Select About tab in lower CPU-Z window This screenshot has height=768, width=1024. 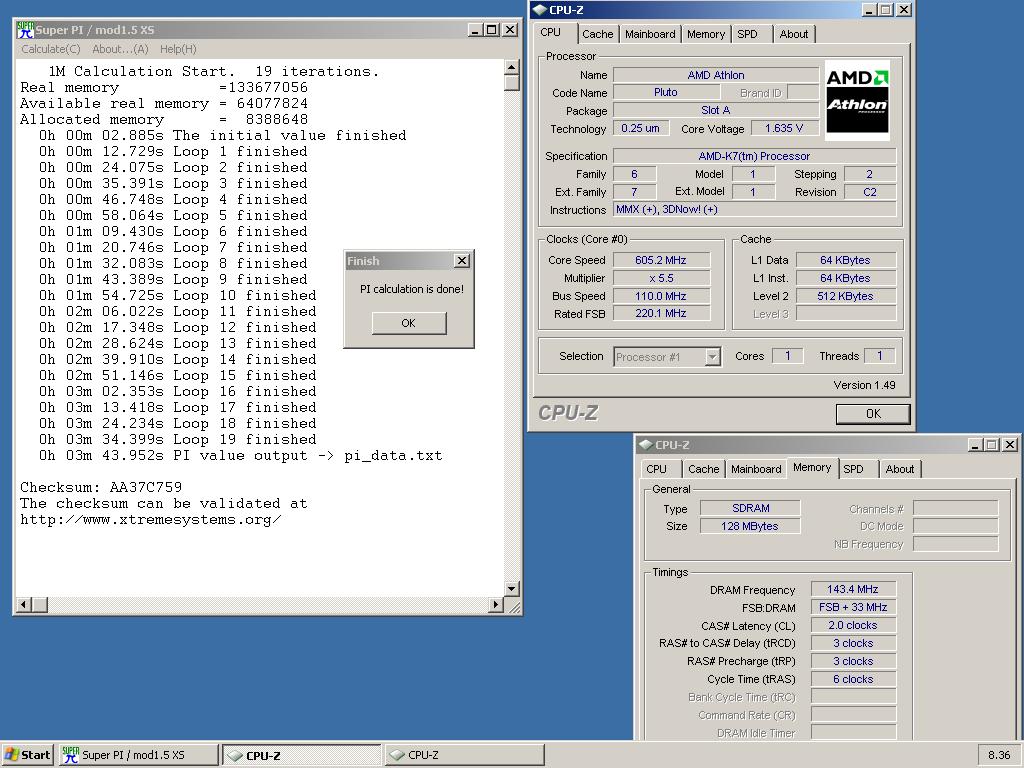tap(899, 469)
